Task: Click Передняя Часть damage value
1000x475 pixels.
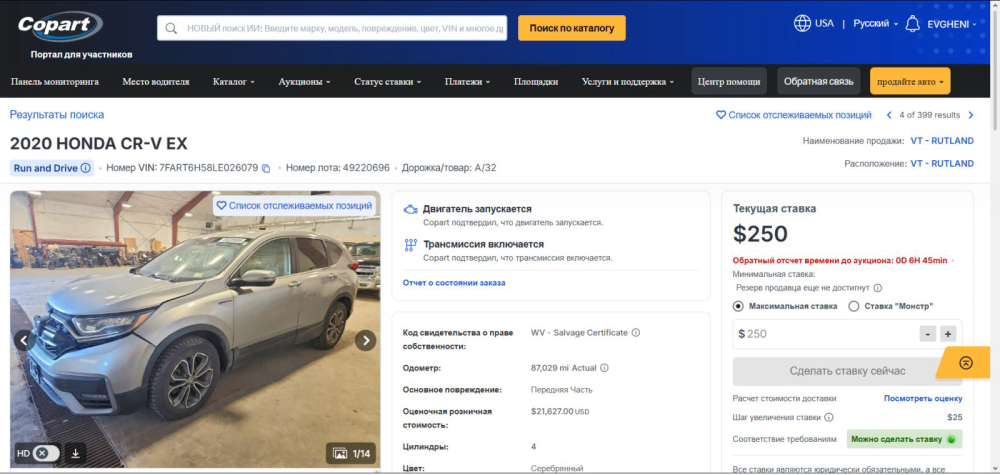Action: pyautogui.click(x=561, y=390)
